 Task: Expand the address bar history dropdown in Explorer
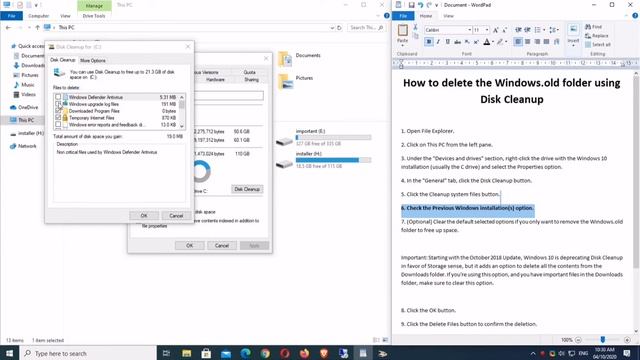pyautogui.click(x=332, y=28)
